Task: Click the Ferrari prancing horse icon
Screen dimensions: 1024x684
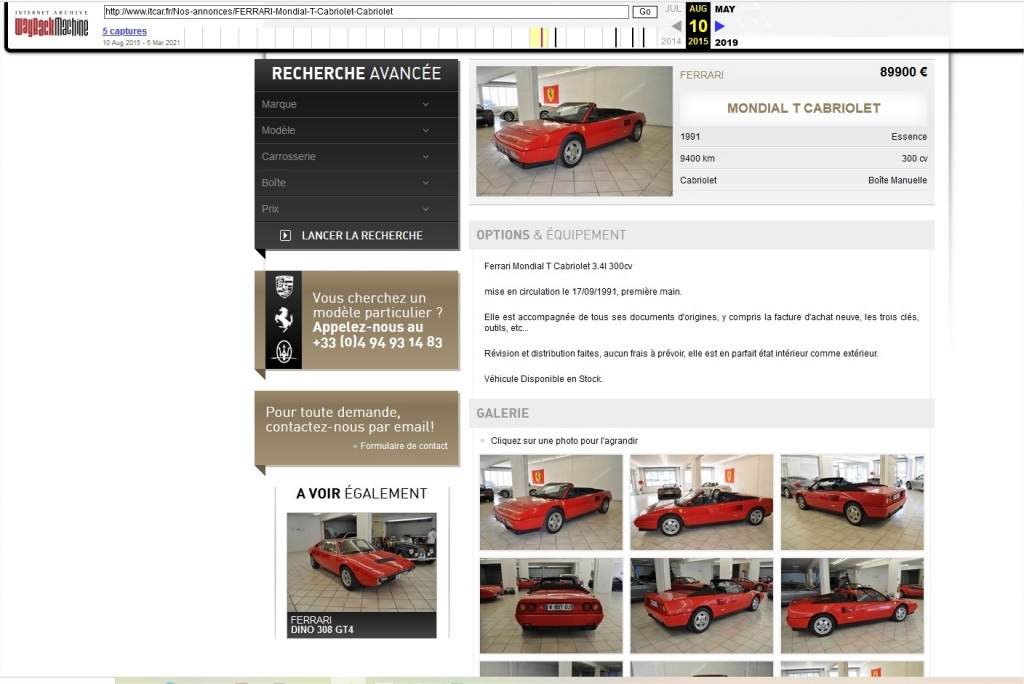Action: [x=284, y=320]
